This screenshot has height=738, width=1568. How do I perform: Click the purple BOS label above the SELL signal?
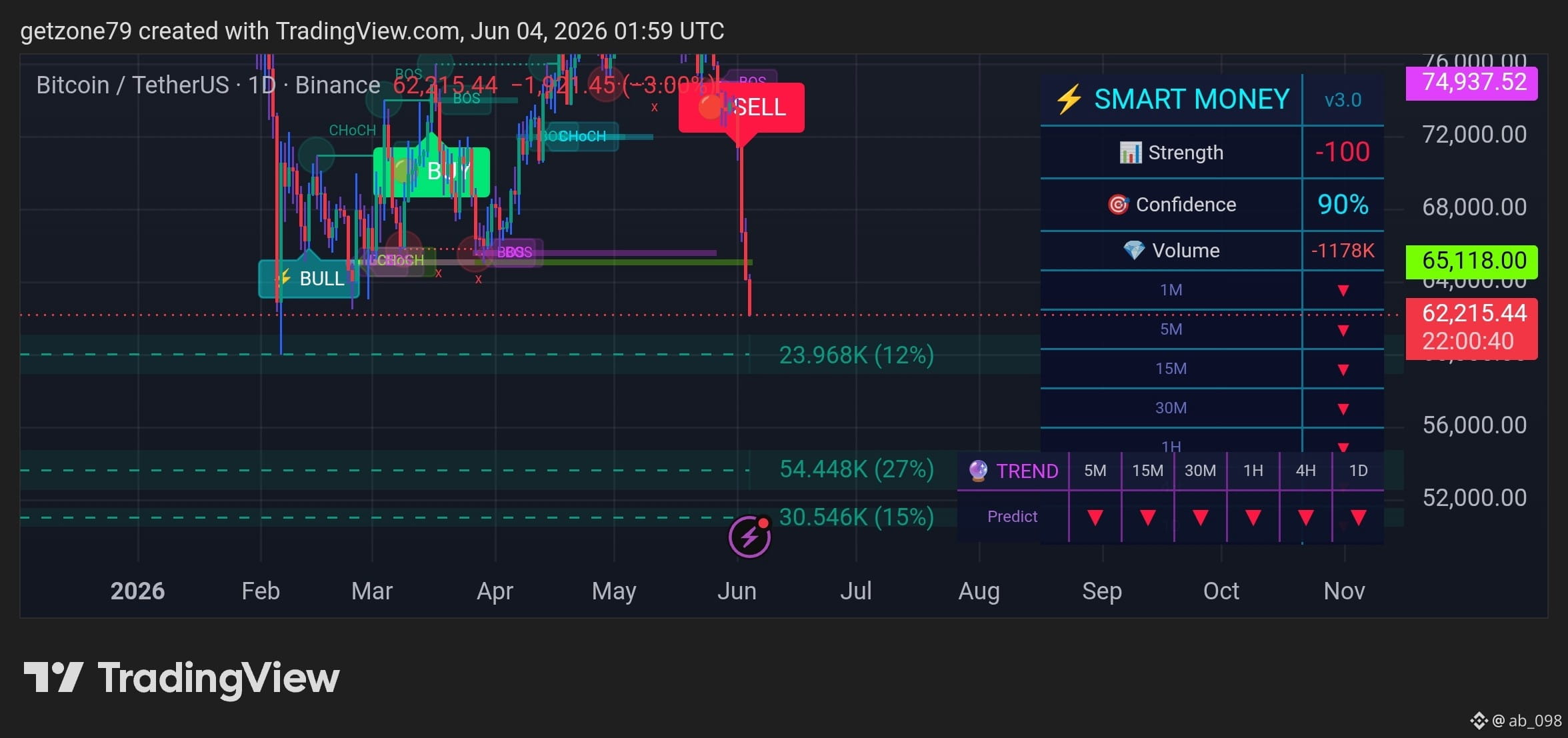click(752, 81)
